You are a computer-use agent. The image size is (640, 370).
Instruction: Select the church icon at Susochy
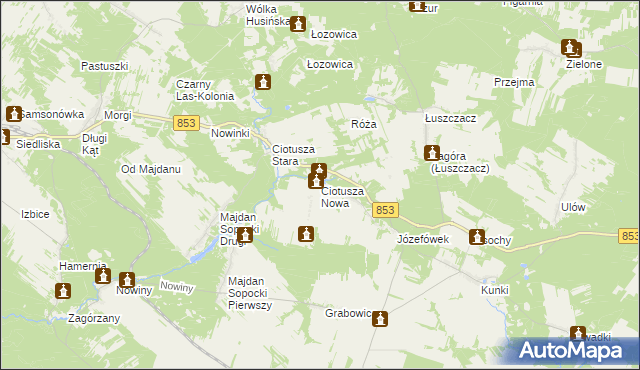click(477, 237)
